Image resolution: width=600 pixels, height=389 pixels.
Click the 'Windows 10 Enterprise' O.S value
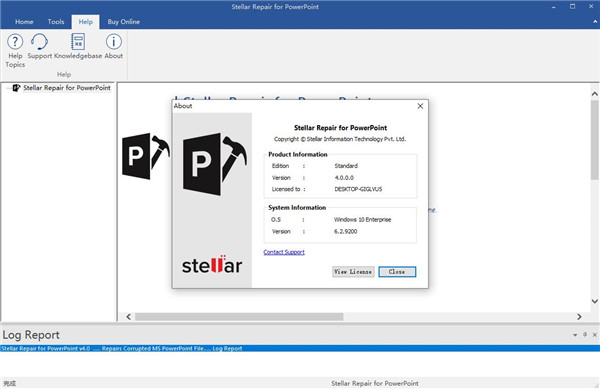point(362,220)
